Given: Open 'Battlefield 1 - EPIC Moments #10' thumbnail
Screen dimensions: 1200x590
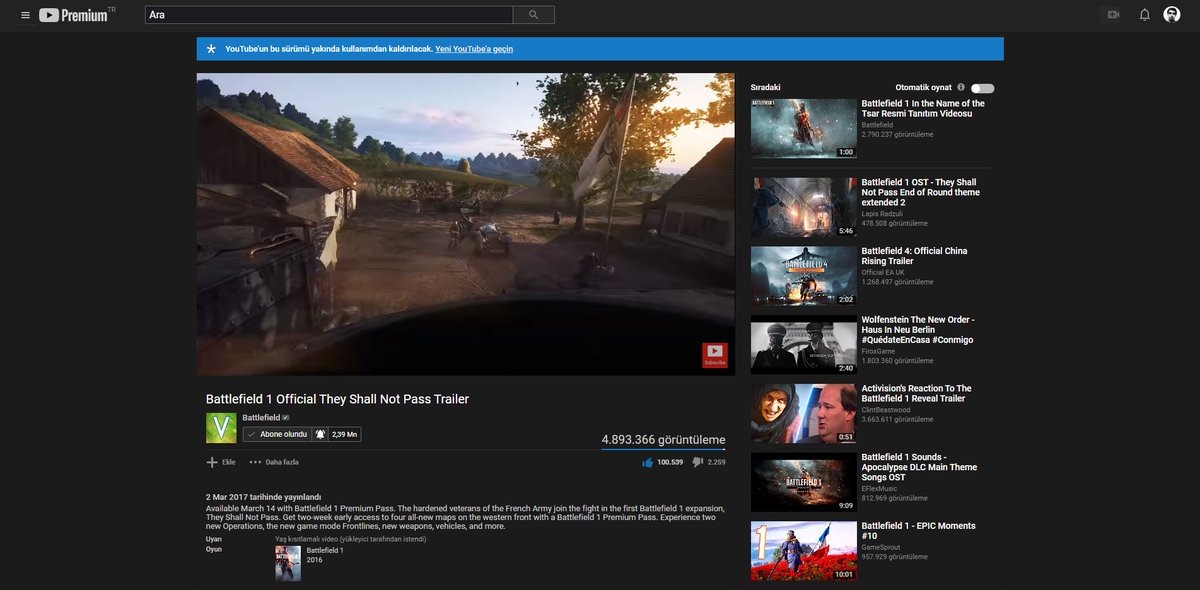Looking at the screenshot, I should pos(804,551).
